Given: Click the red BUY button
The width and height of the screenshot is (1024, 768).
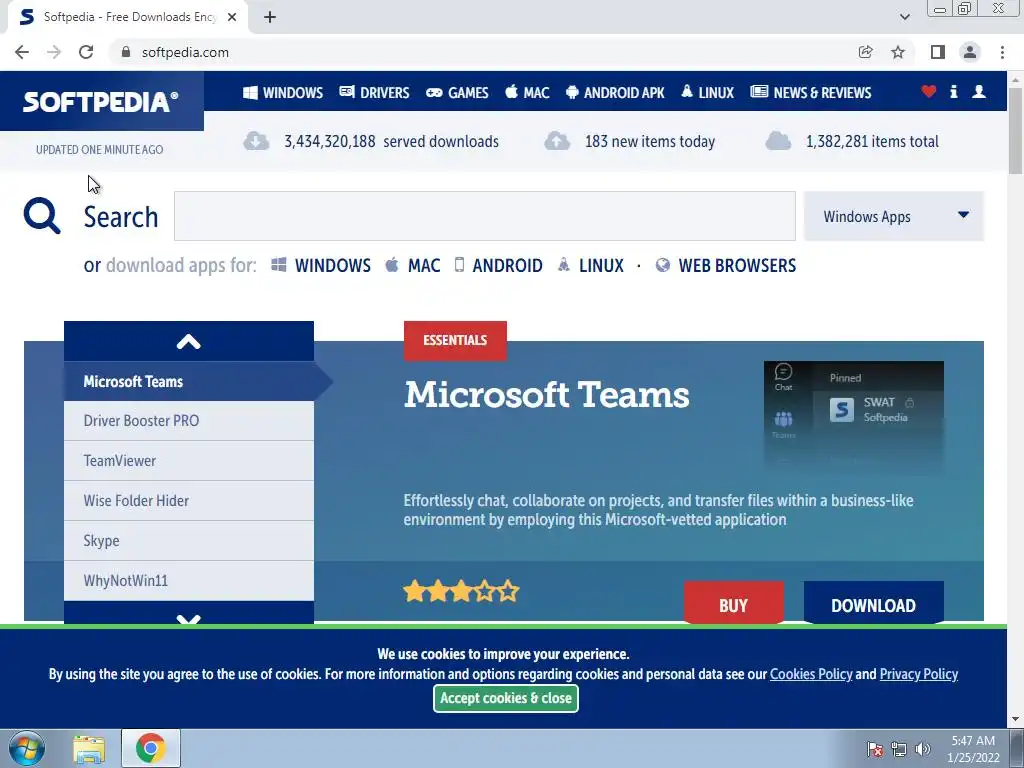Looking at the screenshot, I should click(733, 603).
